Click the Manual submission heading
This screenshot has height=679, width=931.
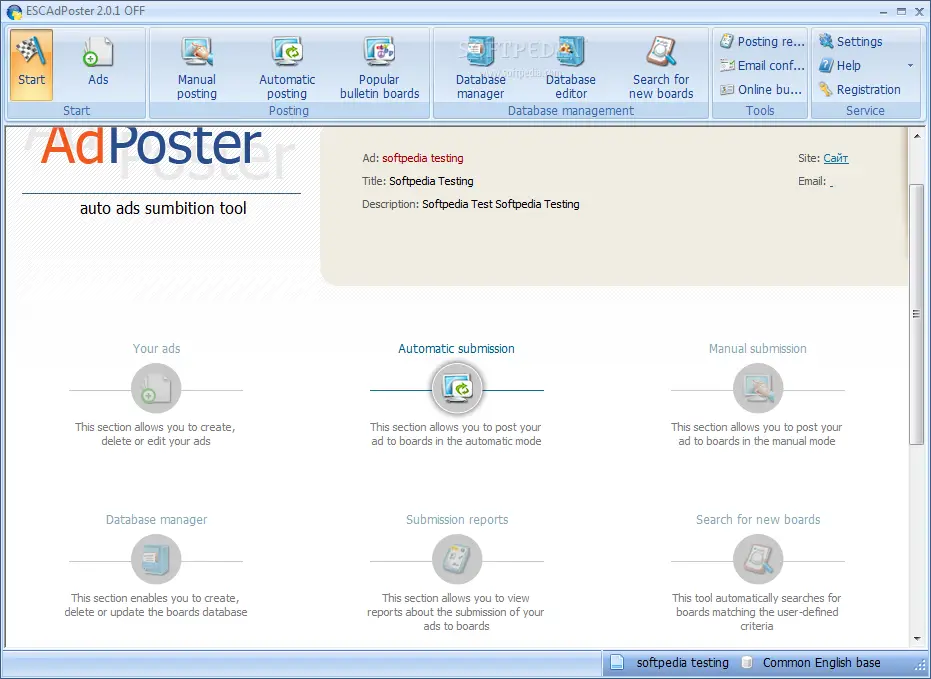click(758, 348)
